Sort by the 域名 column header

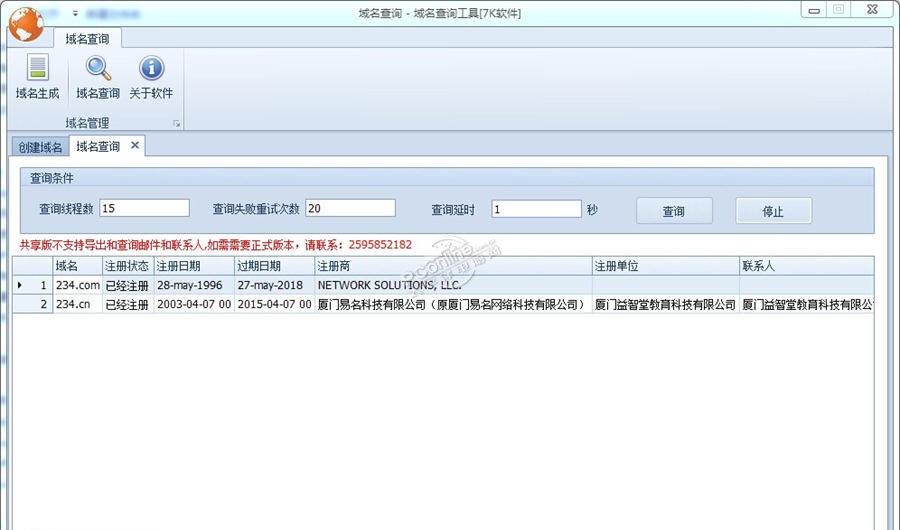(x=77, y=266)
